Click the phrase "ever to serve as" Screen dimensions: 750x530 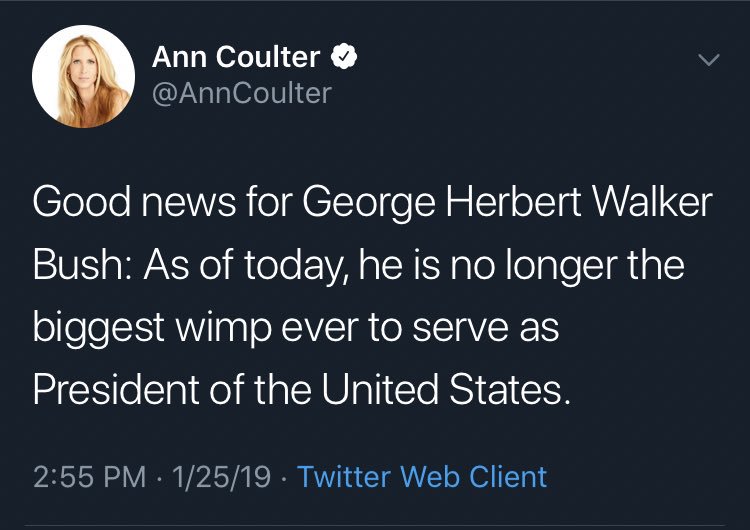[420, 327]
